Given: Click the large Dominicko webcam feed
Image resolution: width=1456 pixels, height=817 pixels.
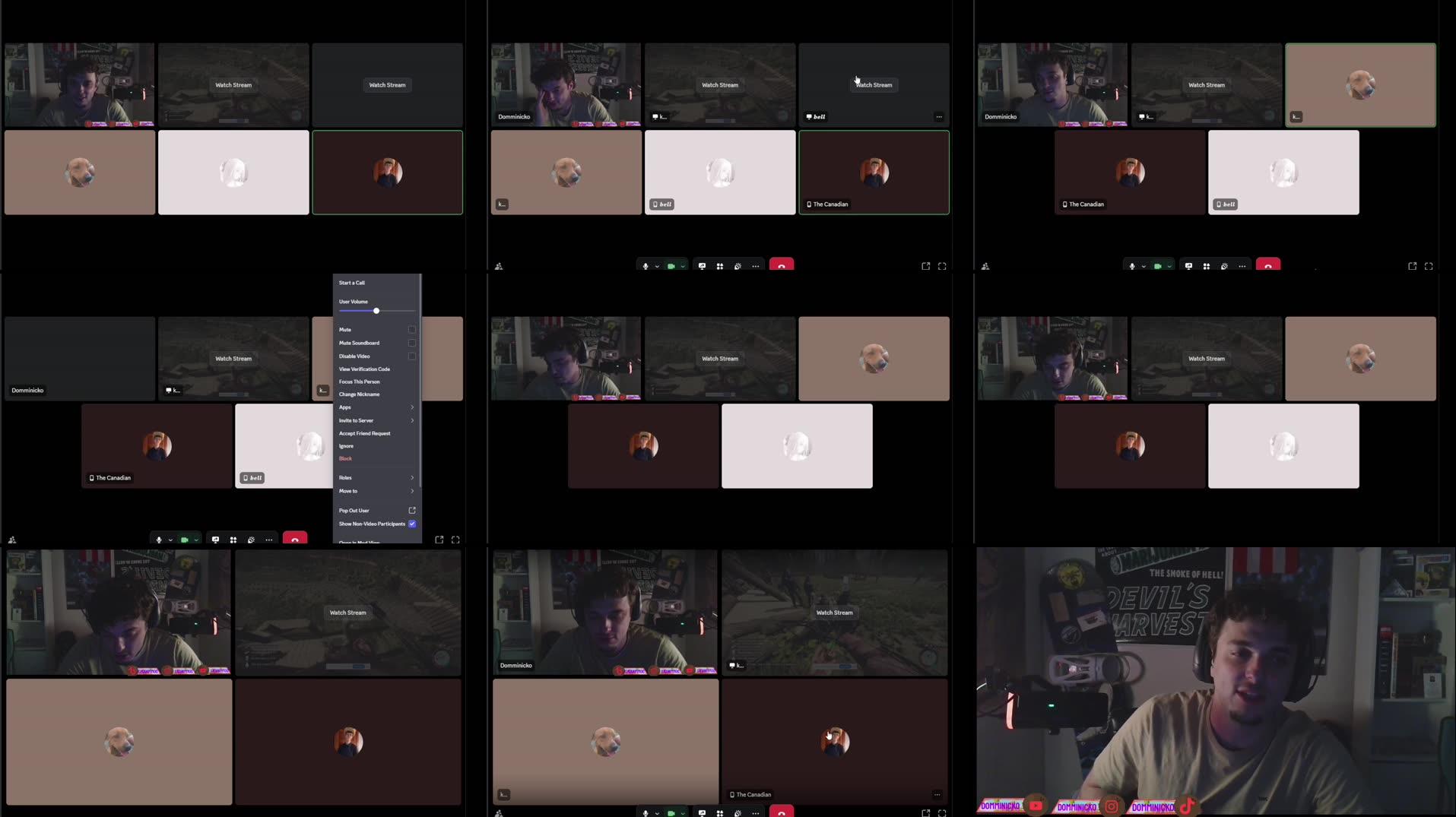Looking at the screenshot, I should (1215, 681).
